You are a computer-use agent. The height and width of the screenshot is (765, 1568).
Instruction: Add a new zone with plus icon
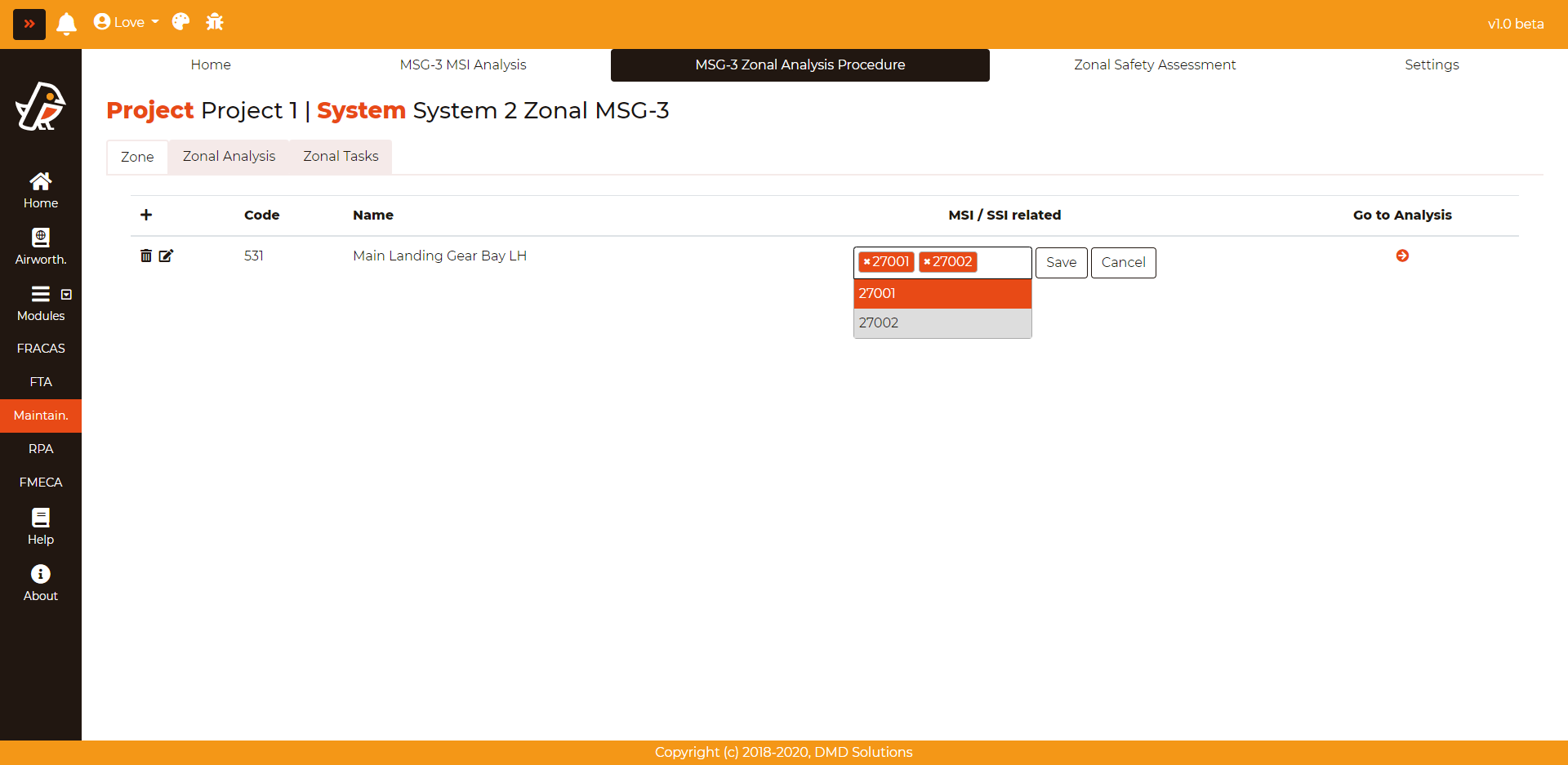[146, 215]
